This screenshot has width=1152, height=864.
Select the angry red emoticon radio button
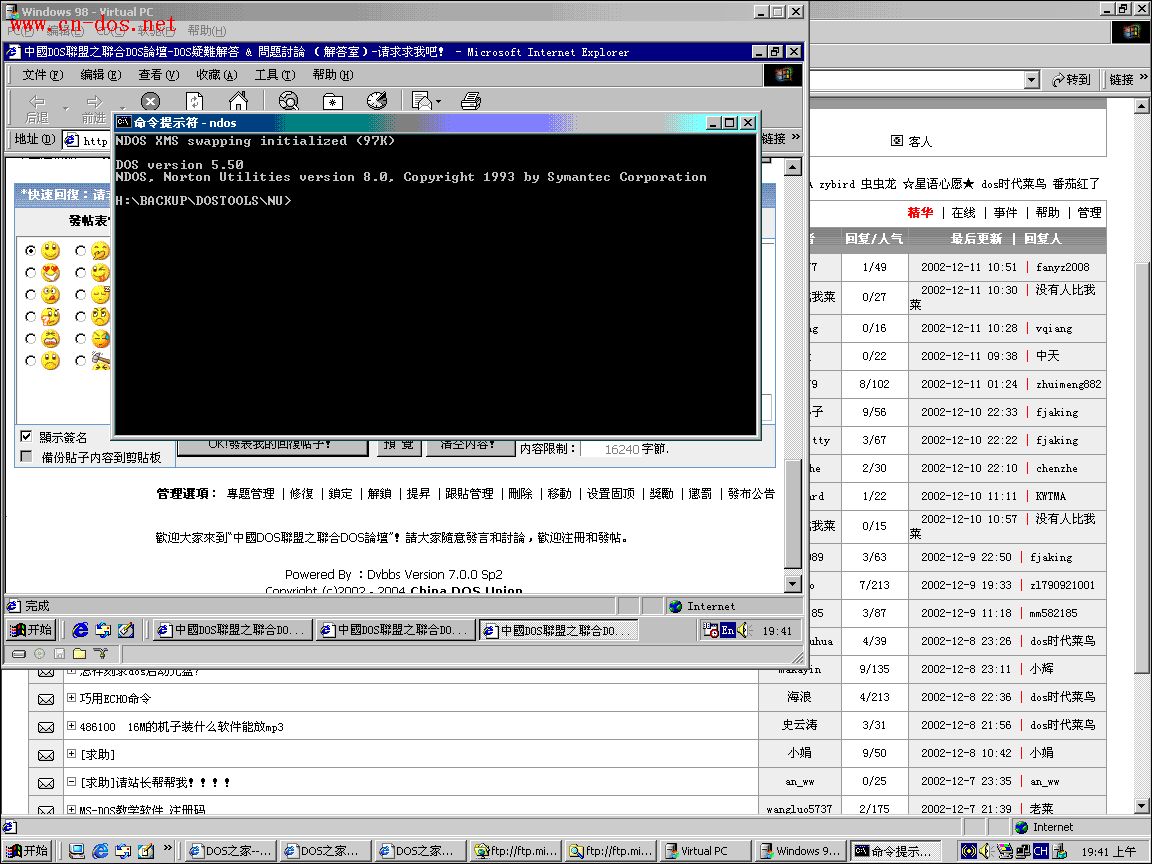30,339
